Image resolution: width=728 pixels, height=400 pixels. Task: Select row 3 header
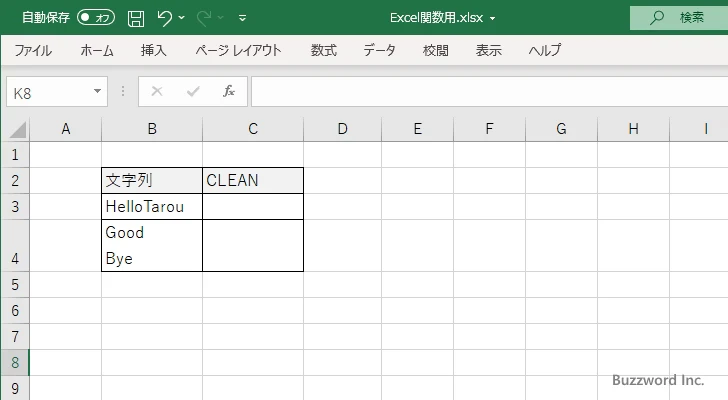(15, 206)
